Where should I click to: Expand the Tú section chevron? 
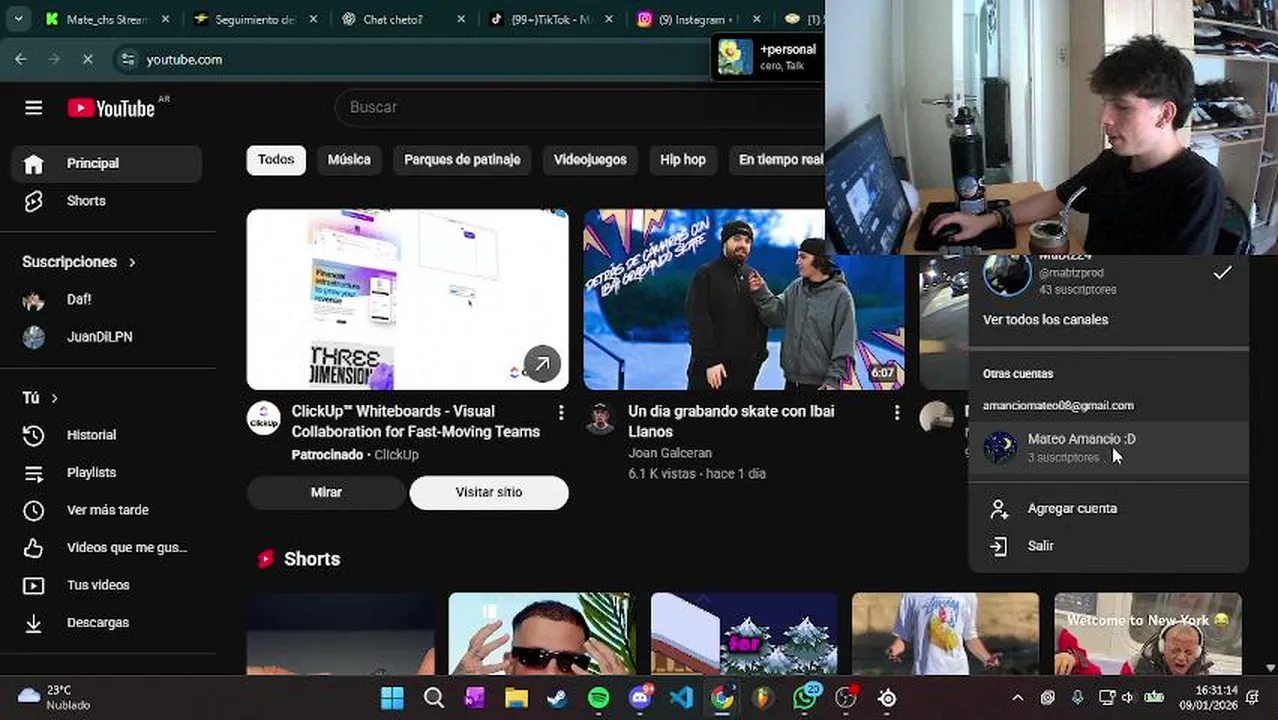pos(54,398)
